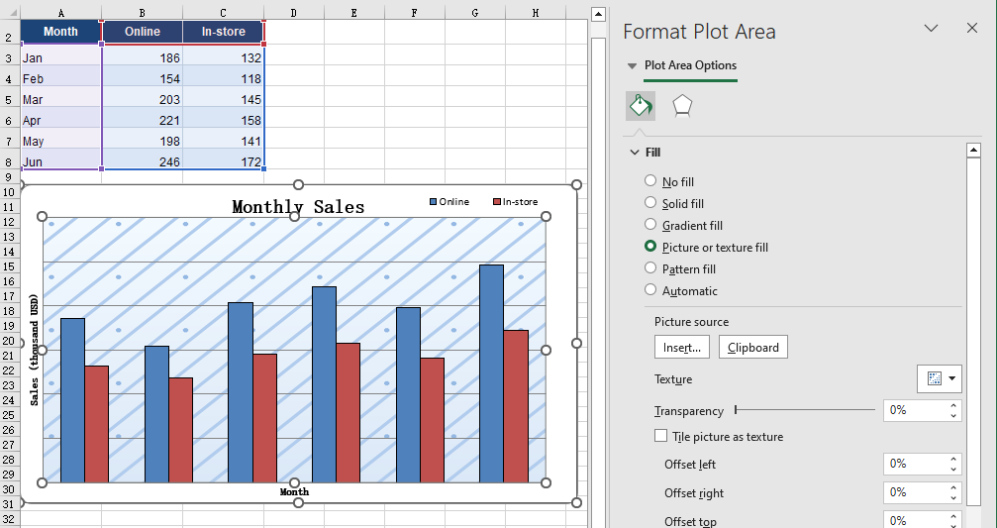Click the Month header cell
This screenshot has height=528, width=997.
tap(61, 32)
